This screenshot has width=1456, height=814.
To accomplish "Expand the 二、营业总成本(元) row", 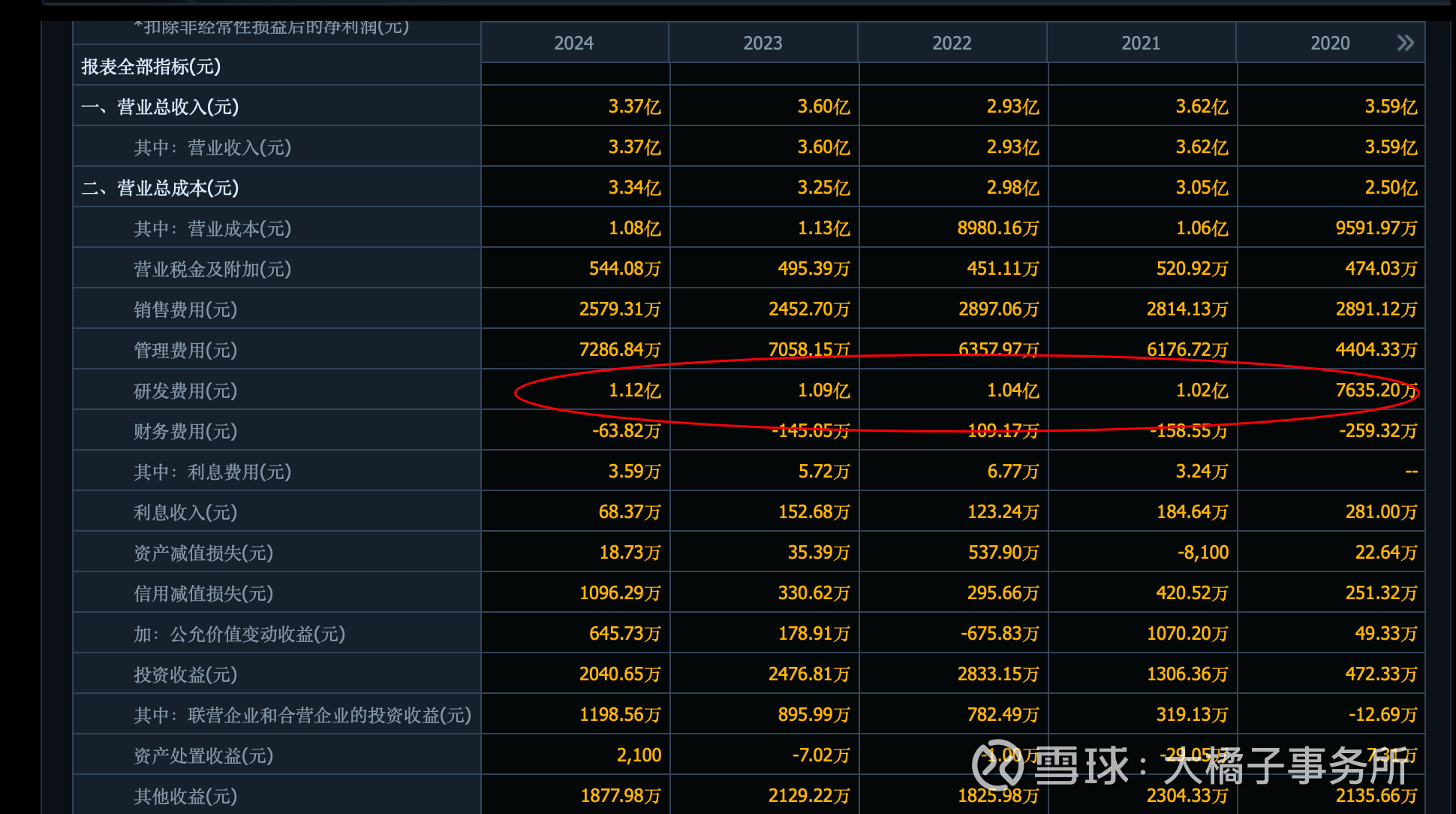I will pyautogui.click(x=160, y=188).
